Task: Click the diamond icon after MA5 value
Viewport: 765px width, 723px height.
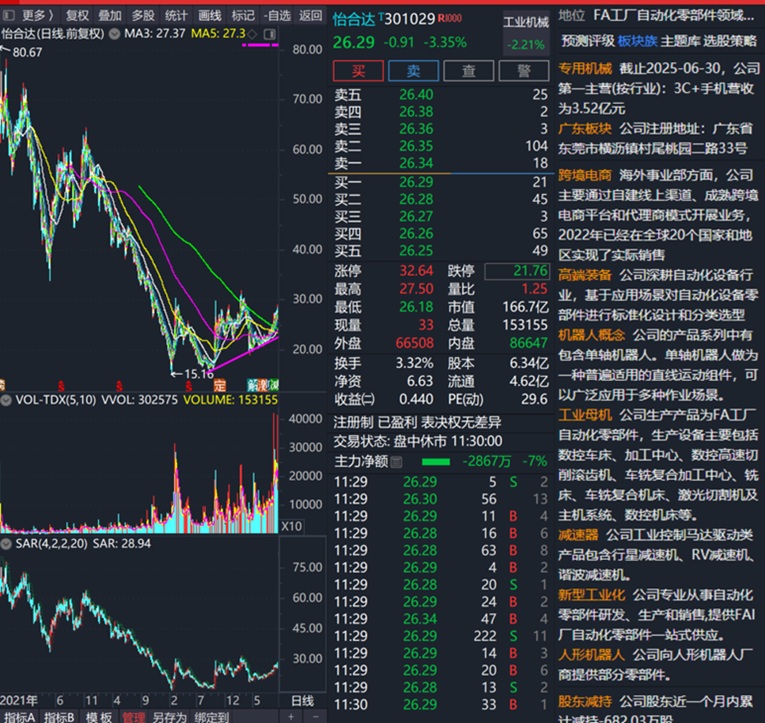Action: (252, 34)
